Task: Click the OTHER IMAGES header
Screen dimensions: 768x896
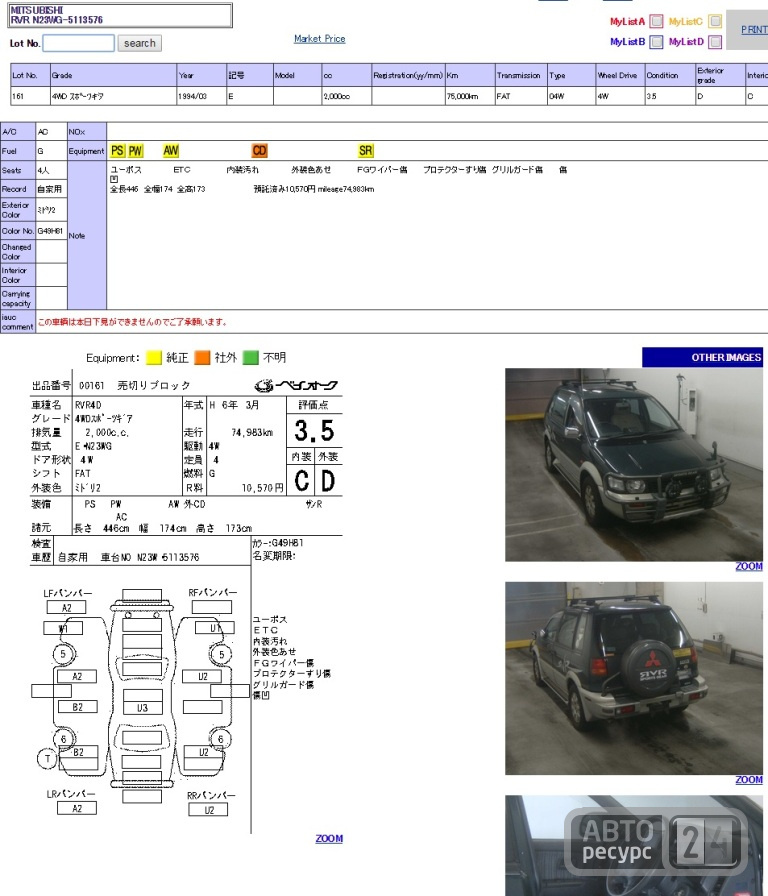Action: pos(702,357)
